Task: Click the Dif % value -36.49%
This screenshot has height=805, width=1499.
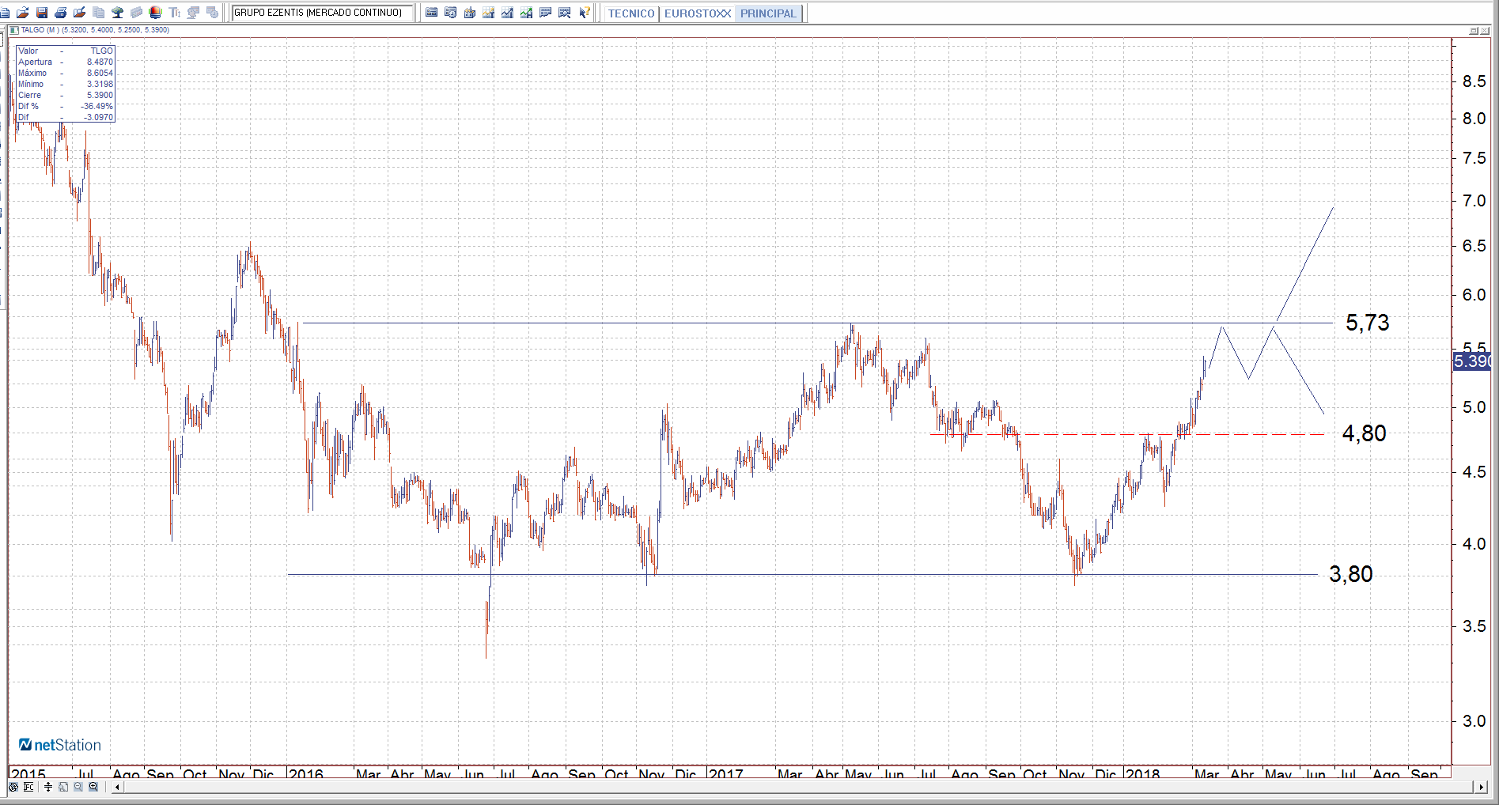Action: [97, 106]
